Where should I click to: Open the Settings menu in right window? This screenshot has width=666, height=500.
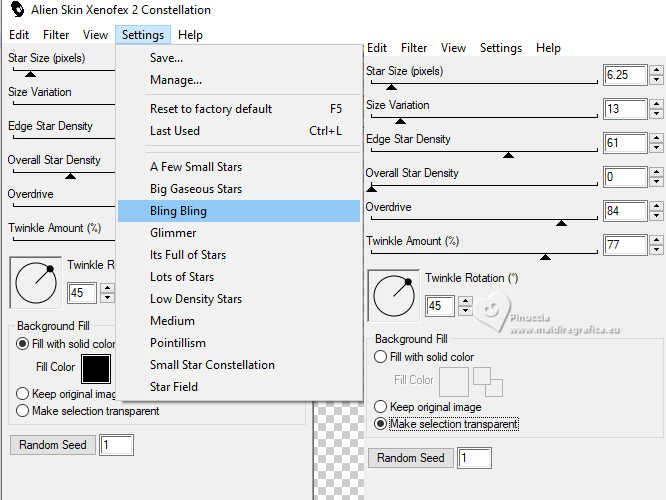pyautogui.click(x=501, y=48)
